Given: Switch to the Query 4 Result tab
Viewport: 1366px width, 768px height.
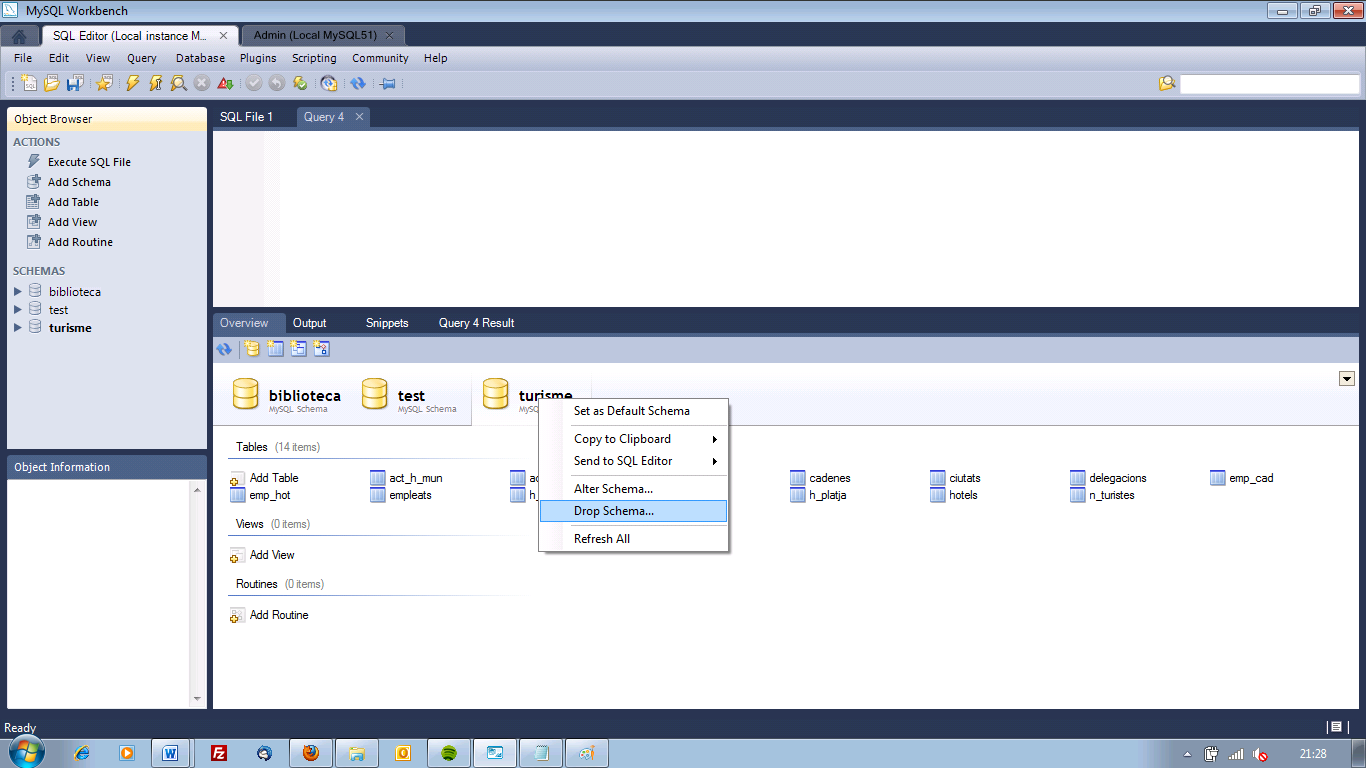Looking at the screenshot, I should coord(476,323).
